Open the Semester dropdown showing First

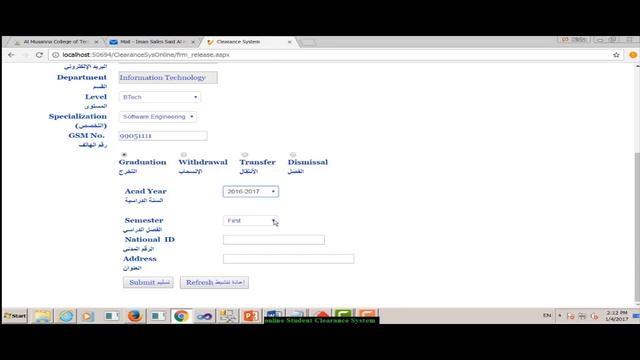coord(251,220)
